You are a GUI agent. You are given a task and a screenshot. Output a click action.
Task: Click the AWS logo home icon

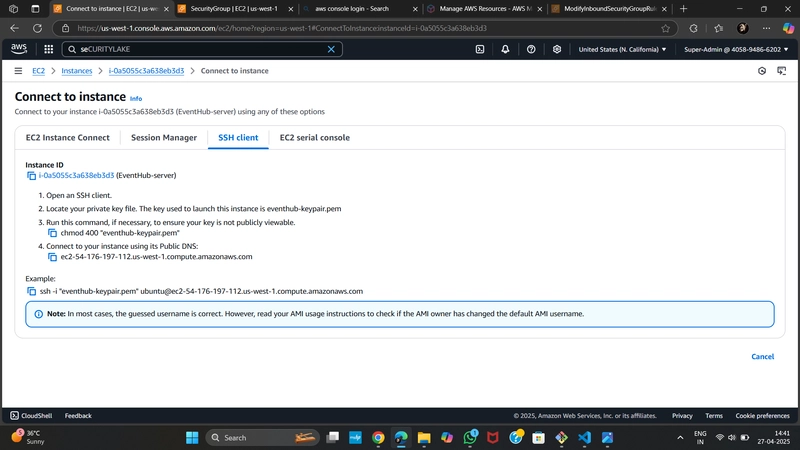pos(19,48)
